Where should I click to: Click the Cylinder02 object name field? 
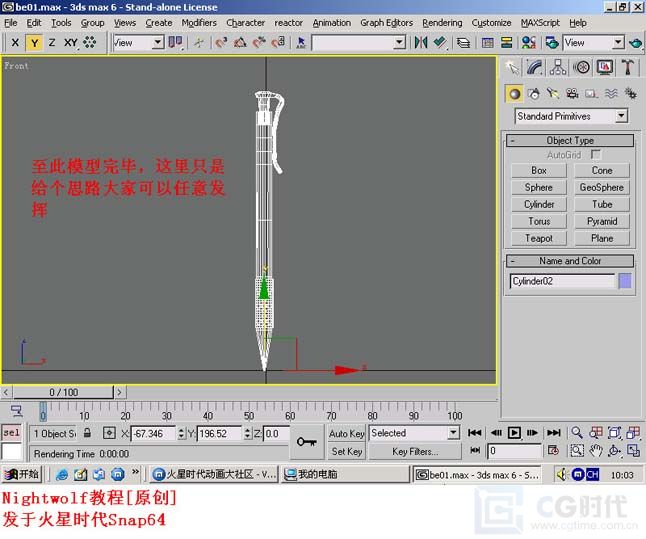tap(562, 281)
